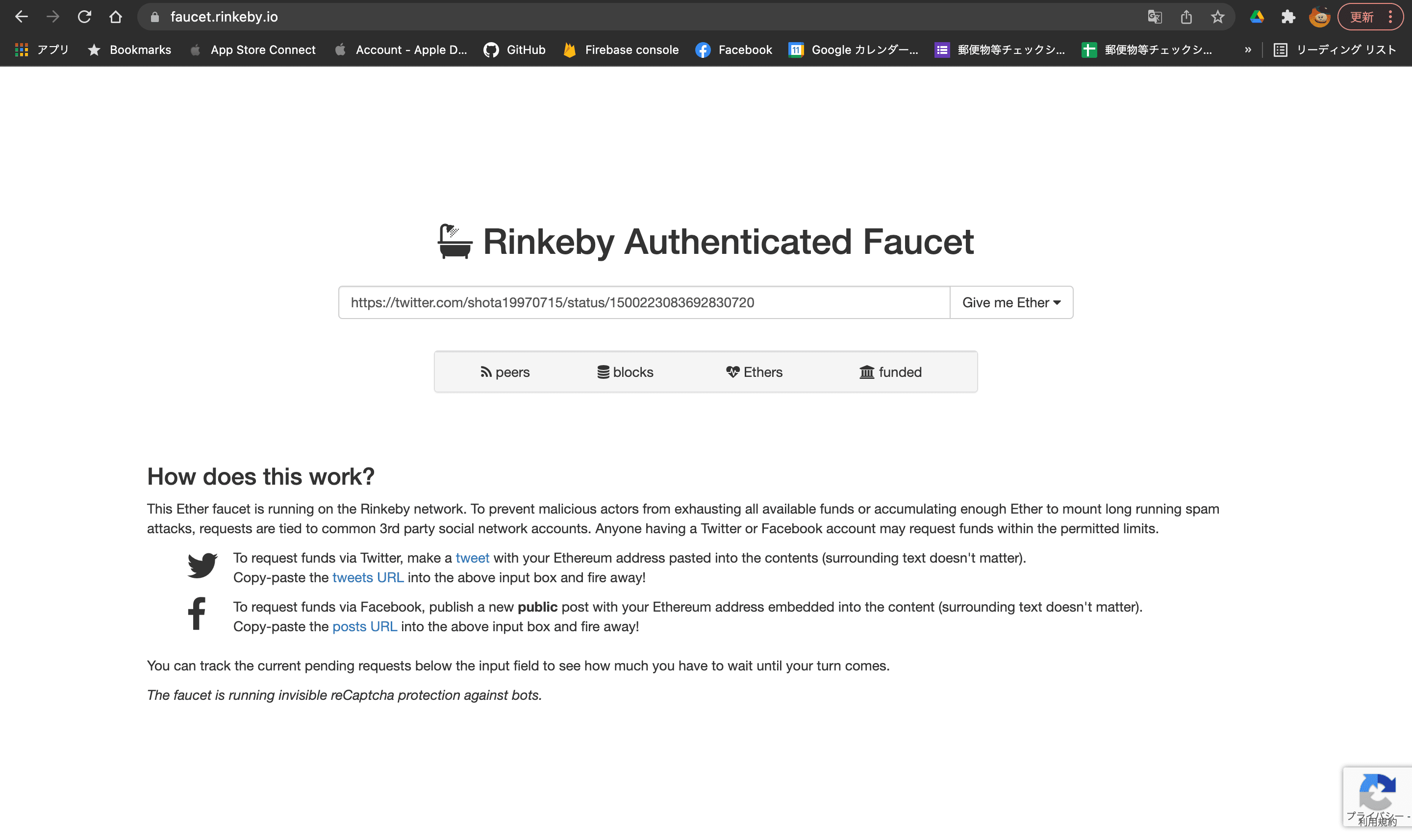
Task: Click the Twitter bird icon
Action: click(x=202, y=566)
